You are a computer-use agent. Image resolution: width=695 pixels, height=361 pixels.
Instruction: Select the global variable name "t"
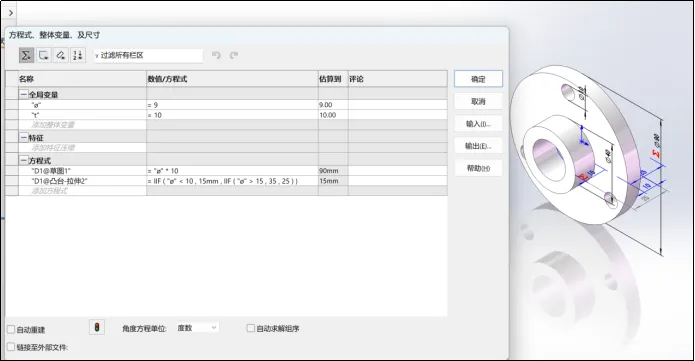pos(82,115)
